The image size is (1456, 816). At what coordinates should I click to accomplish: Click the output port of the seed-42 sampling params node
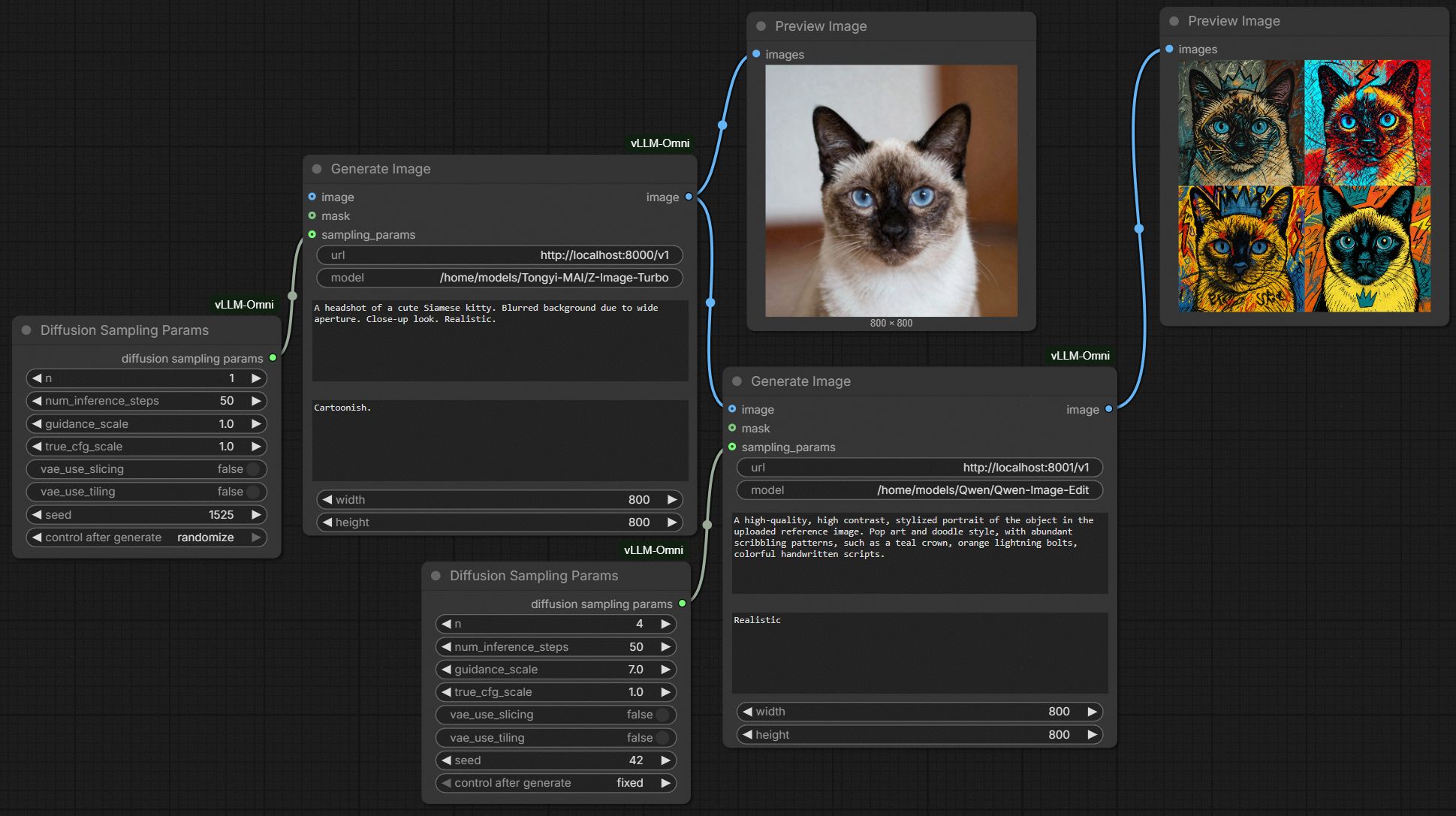[682, 604]
